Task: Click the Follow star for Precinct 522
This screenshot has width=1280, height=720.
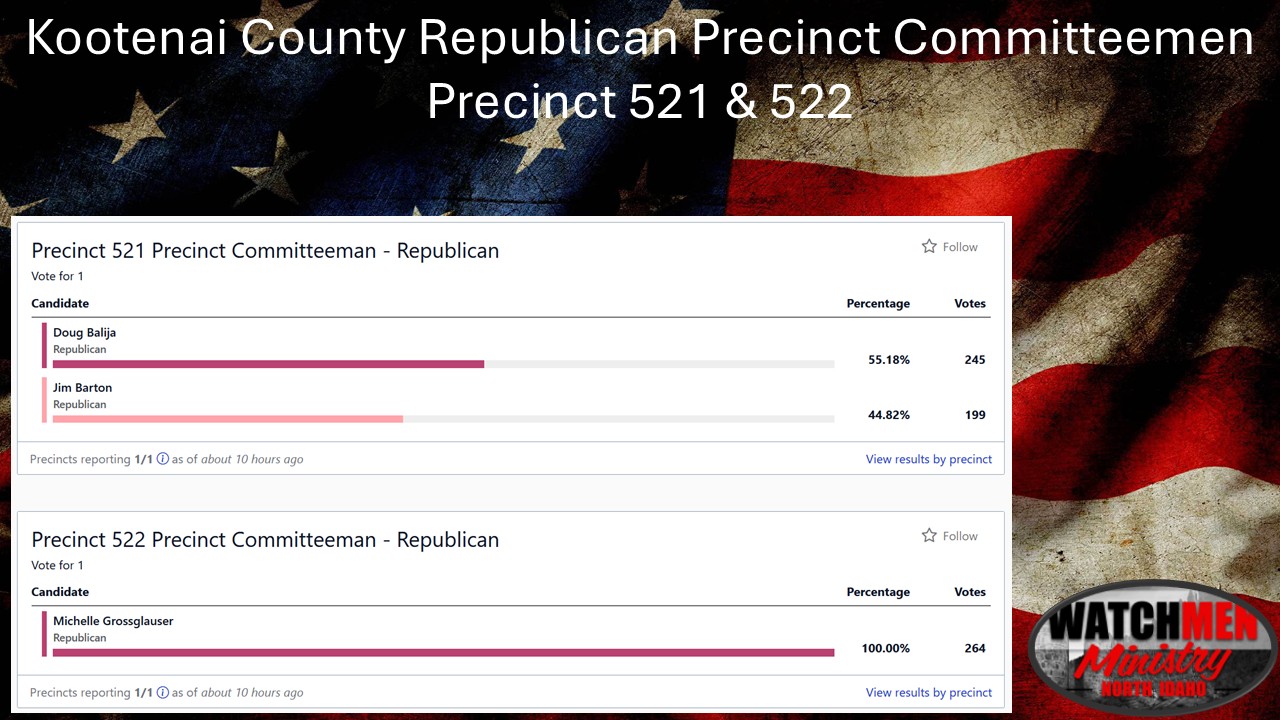Action: pos(929,535)
